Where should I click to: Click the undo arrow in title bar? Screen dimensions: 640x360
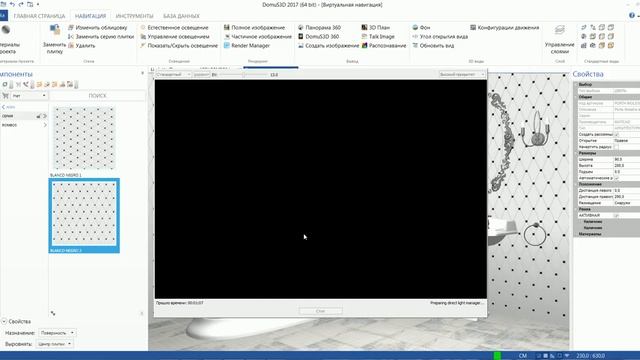[x=12, y=4]
